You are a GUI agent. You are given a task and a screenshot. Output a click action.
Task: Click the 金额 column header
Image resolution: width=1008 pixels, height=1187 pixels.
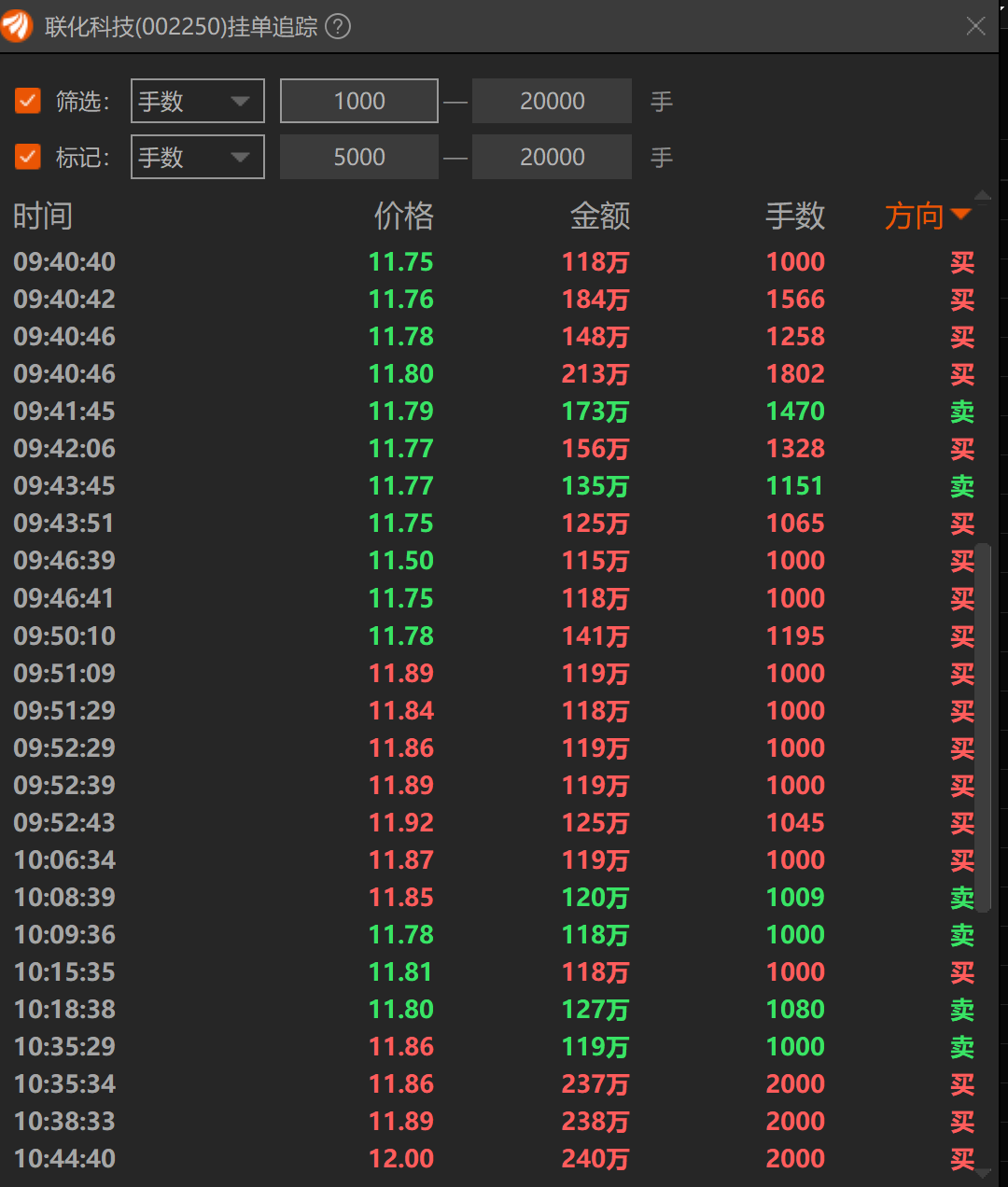point(599,216)
